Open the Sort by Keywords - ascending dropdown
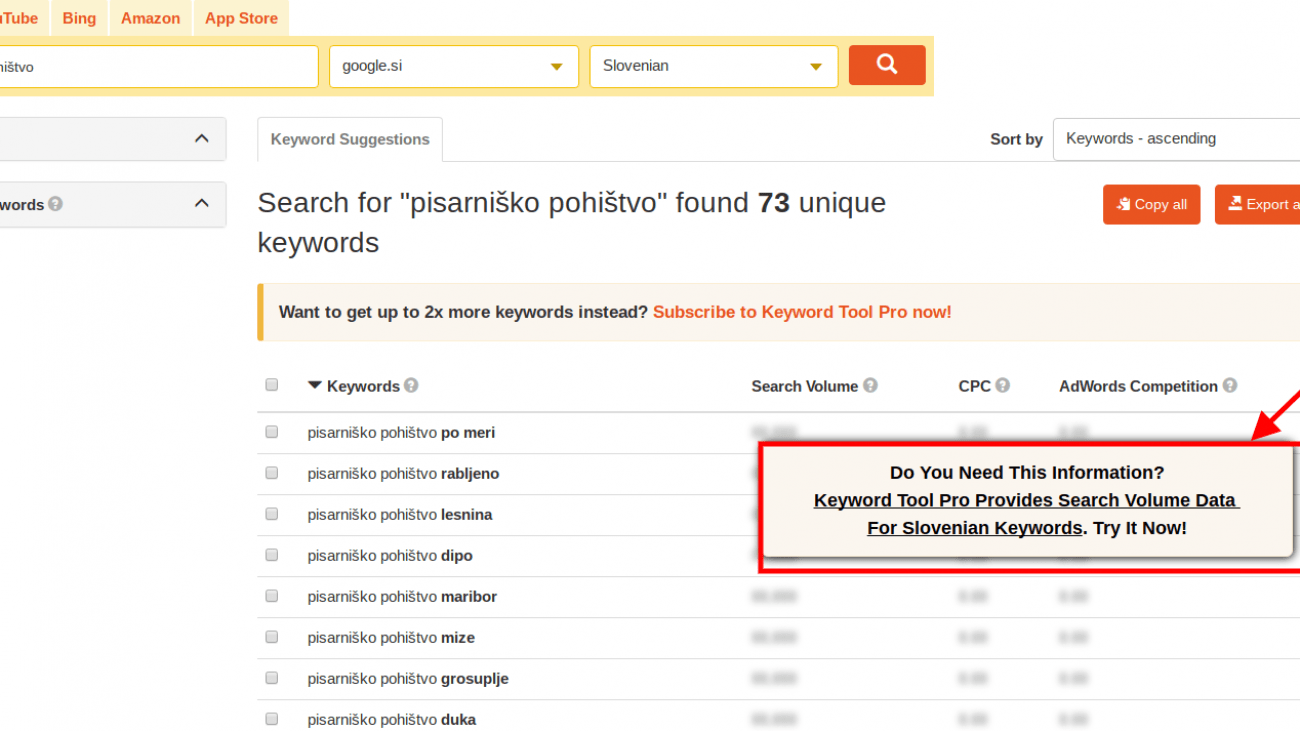 click(x=1176, y=139)
